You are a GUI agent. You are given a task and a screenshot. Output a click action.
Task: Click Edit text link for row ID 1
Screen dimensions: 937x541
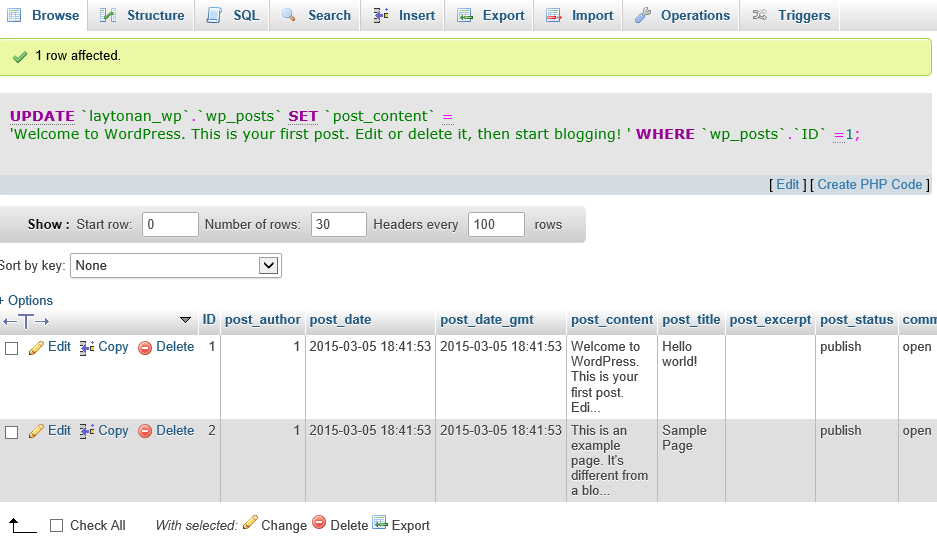pos(59,347)
